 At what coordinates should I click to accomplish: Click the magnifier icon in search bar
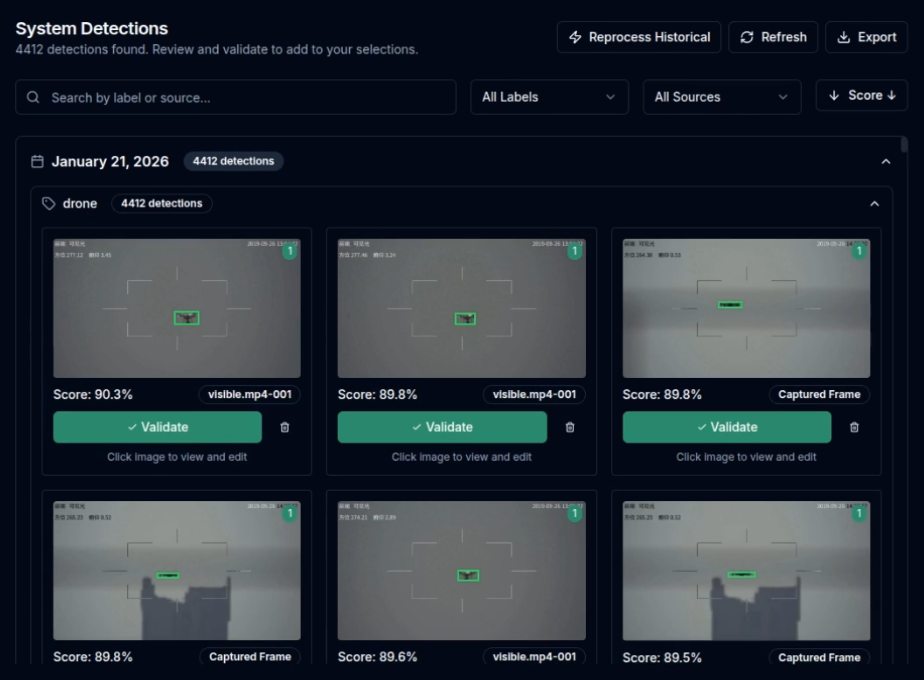(x=34, y=98)
